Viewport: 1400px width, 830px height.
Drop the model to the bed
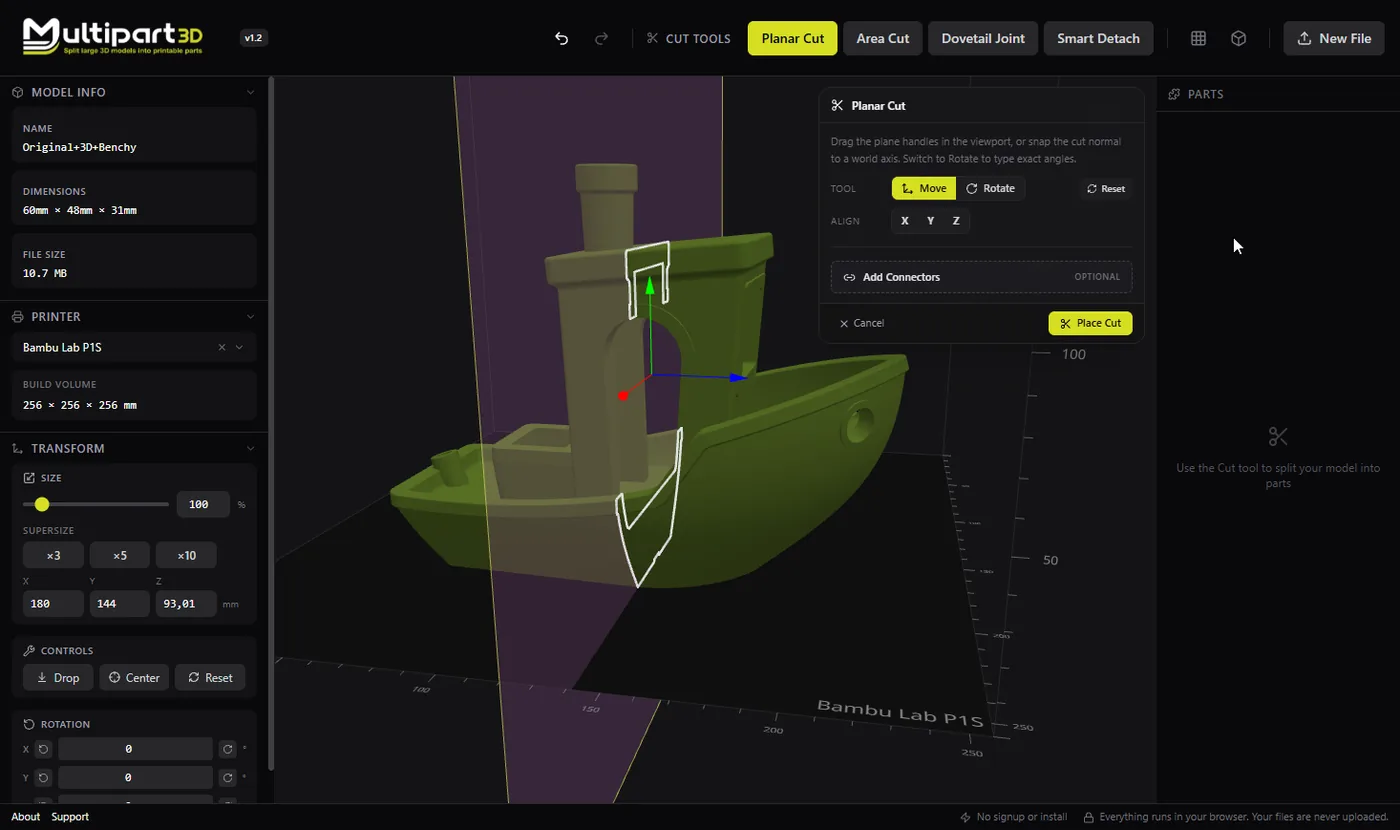(58, 678)
